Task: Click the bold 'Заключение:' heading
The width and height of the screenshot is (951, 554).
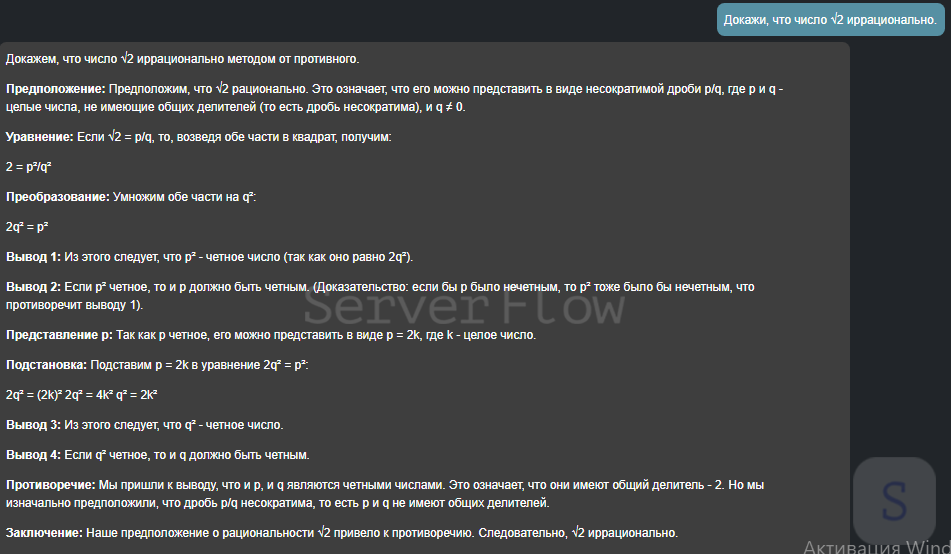Action: pos(44,533)
